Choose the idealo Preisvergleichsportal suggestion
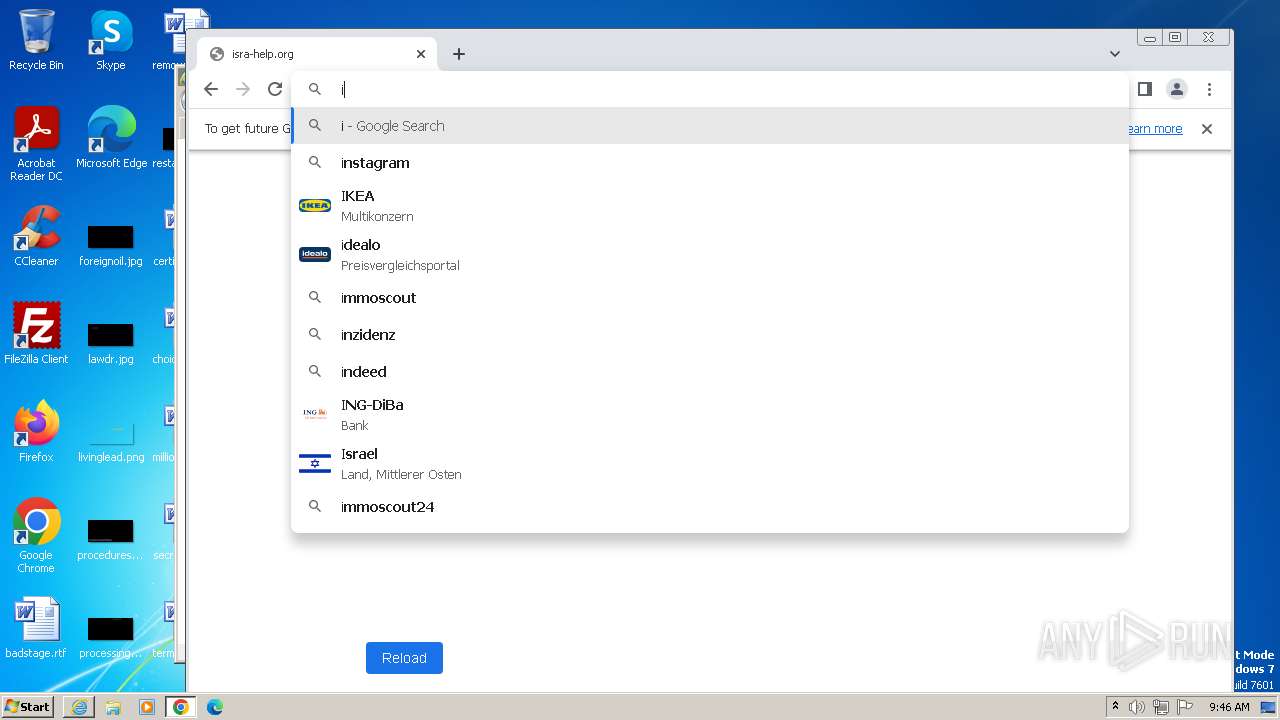Screen dimensions: 1280x720 point(710,255)
